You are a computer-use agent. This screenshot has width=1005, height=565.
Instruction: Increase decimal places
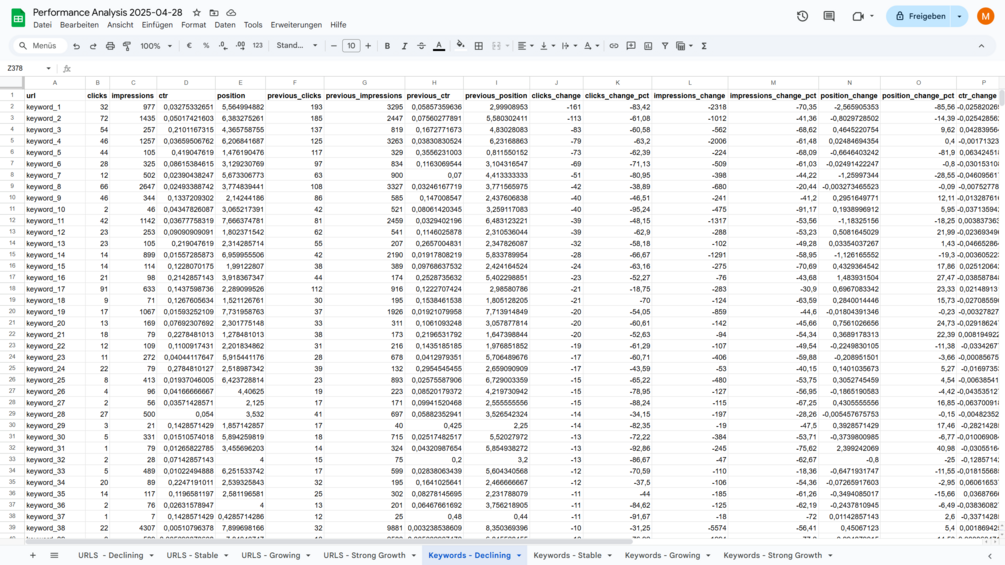[x=240, y=46]
